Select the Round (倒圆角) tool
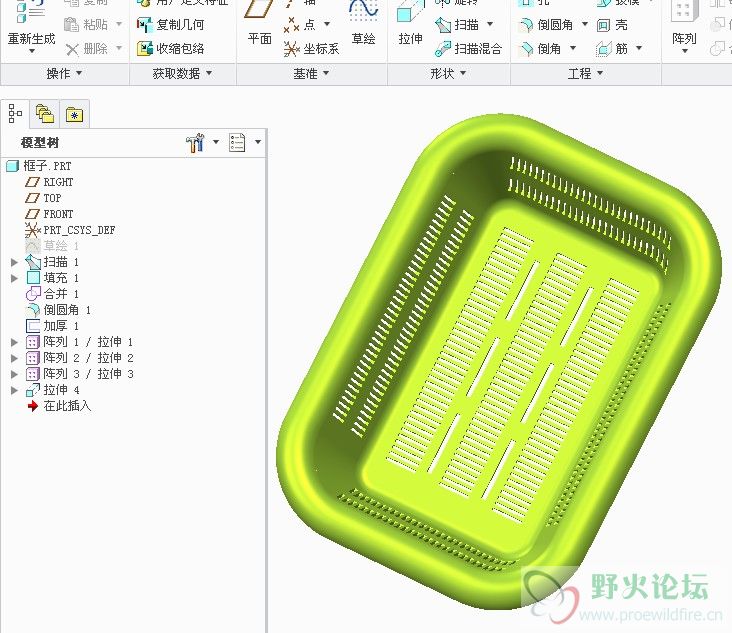The width and height of the screenshot is (732, 633). tap(546, 24)
